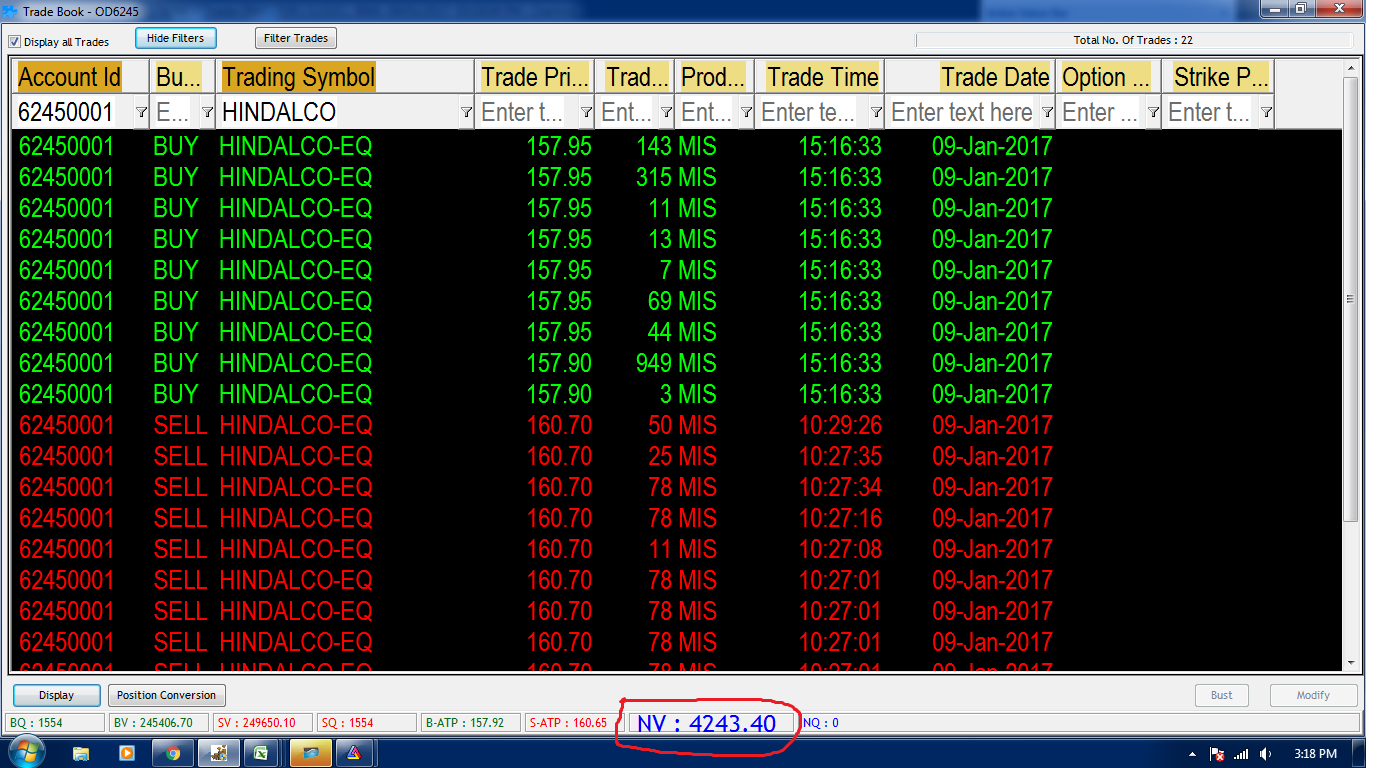This screenshot has width=1380, height=768.
Task: Click the Filter Trades button
Action: 296,38
